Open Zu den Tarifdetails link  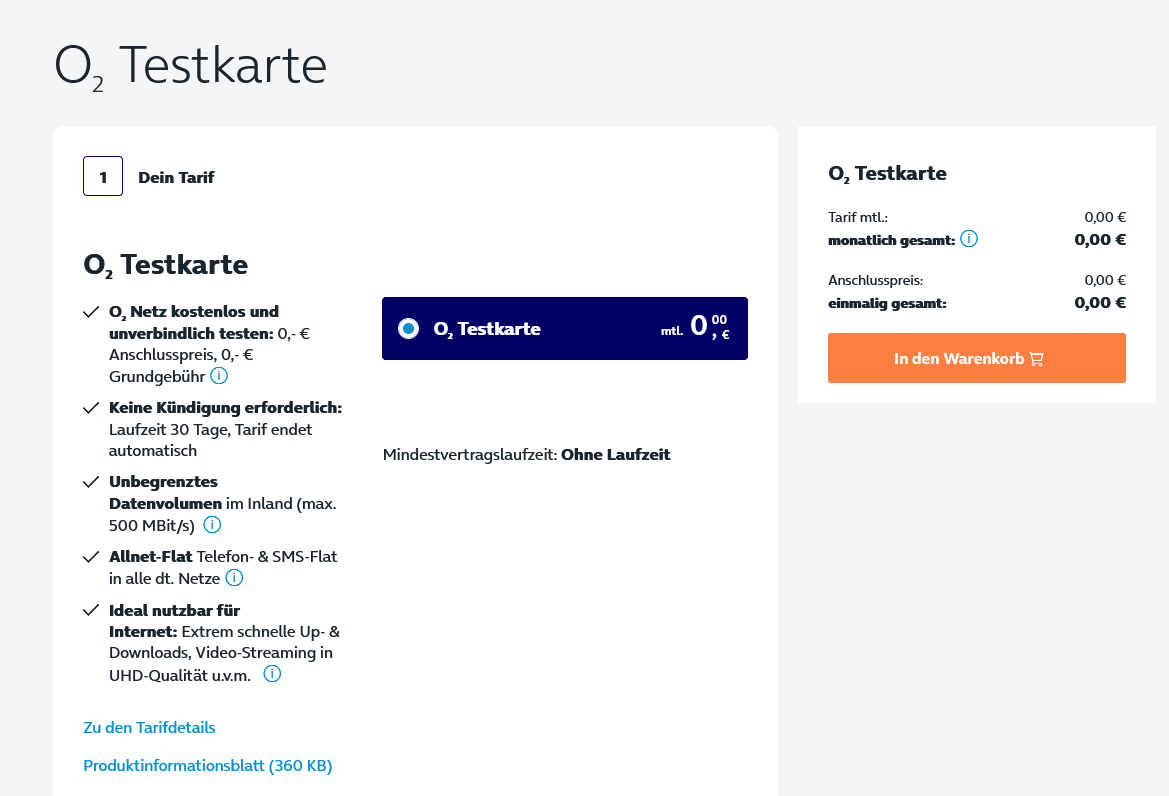149,727
